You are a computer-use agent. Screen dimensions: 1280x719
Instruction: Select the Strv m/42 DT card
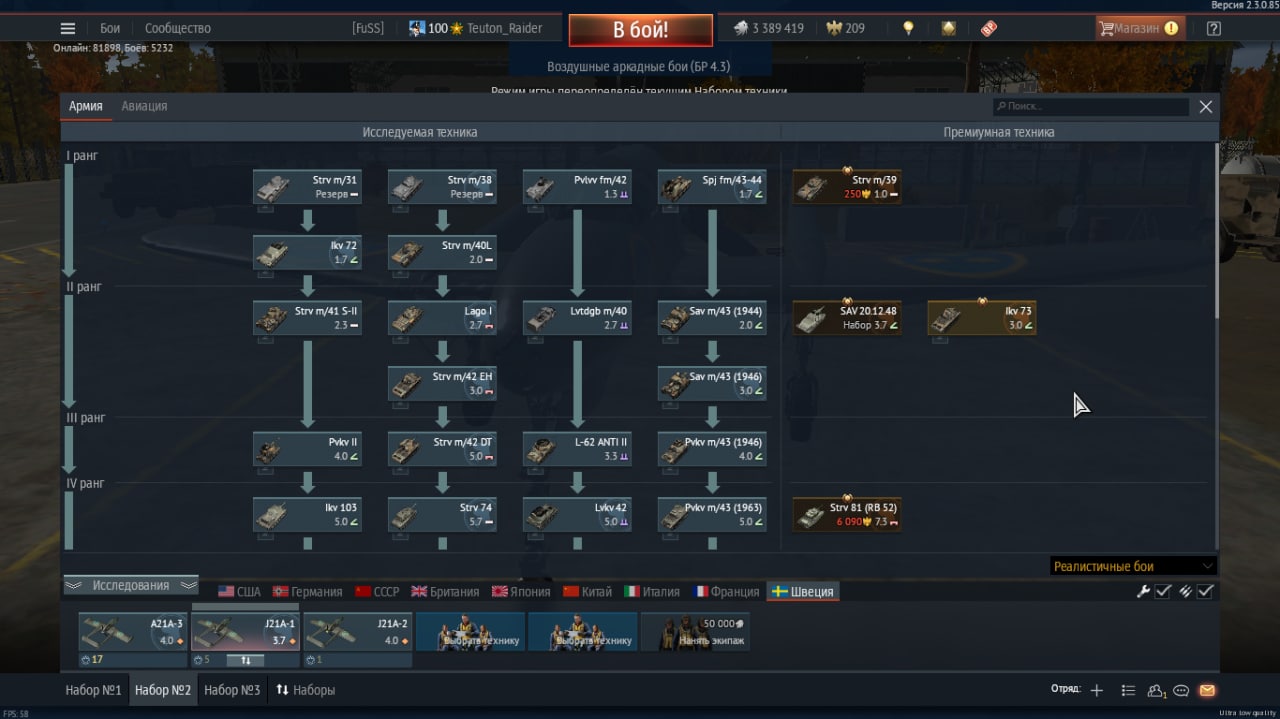(x=442, y=449)
